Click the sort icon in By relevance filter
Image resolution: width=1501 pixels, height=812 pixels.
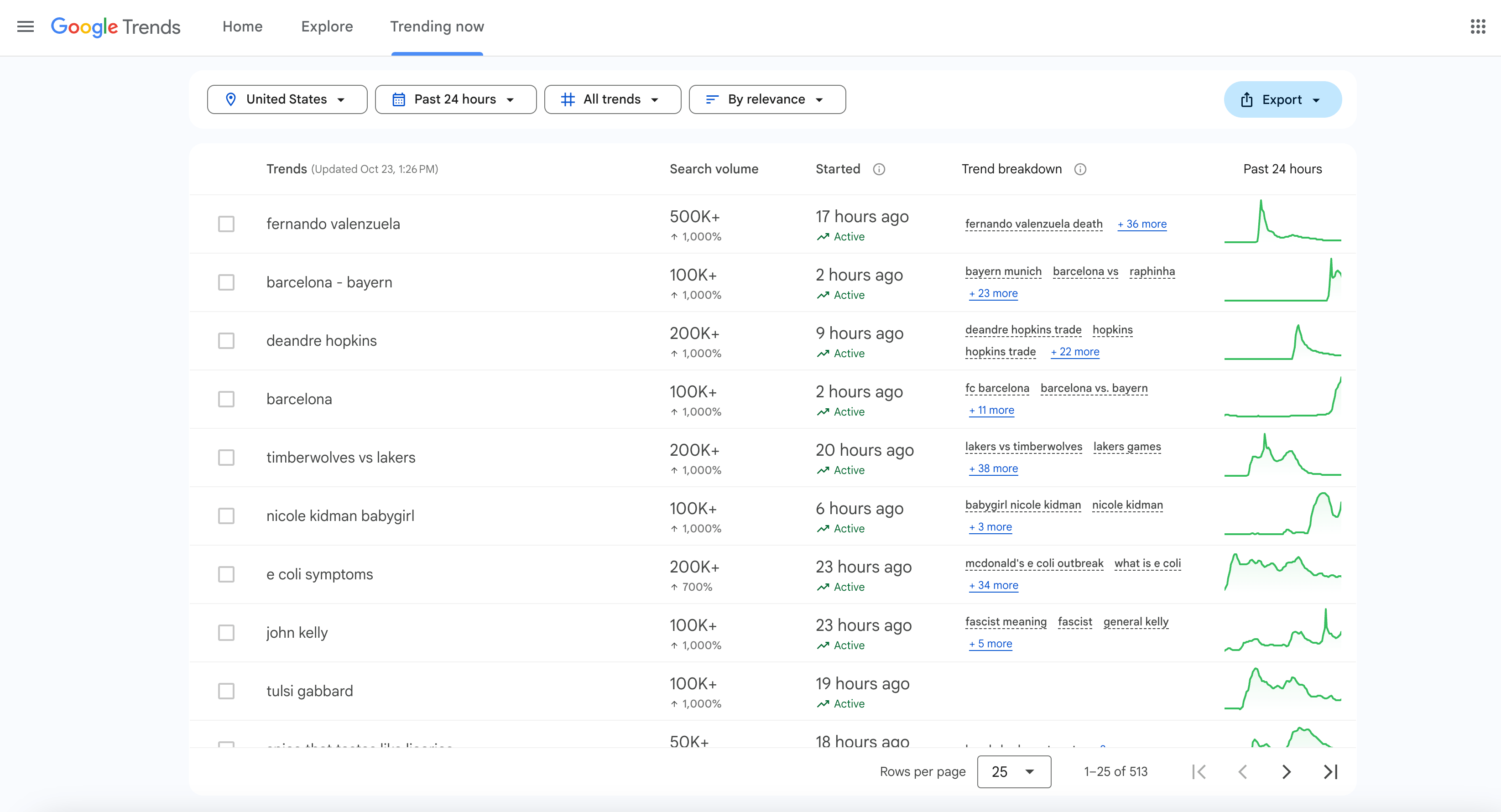tap(711, 99)
